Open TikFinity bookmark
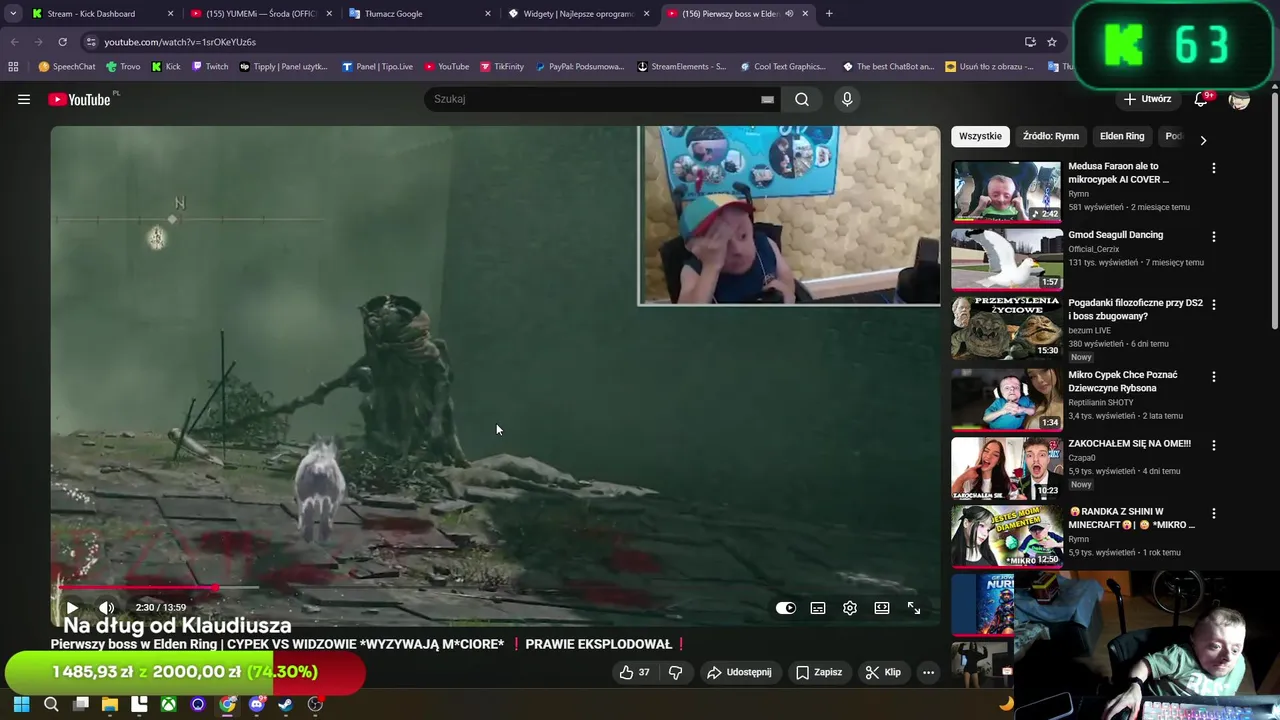Screen dimensions: 1280x720 pos(501,67)
